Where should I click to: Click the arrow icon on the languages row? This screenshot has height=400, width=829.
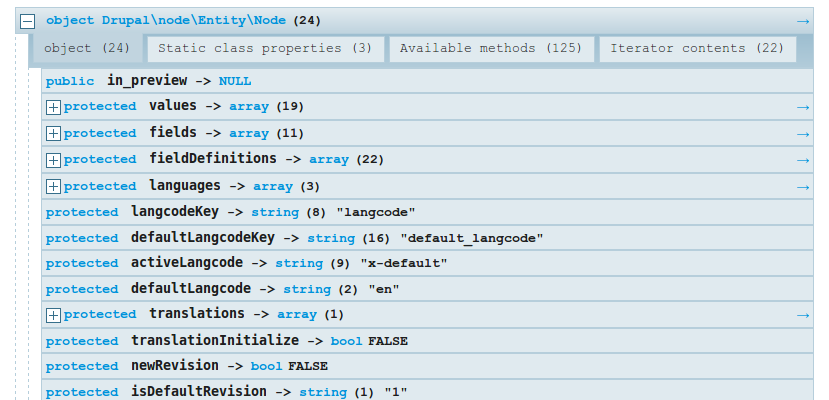803,187
